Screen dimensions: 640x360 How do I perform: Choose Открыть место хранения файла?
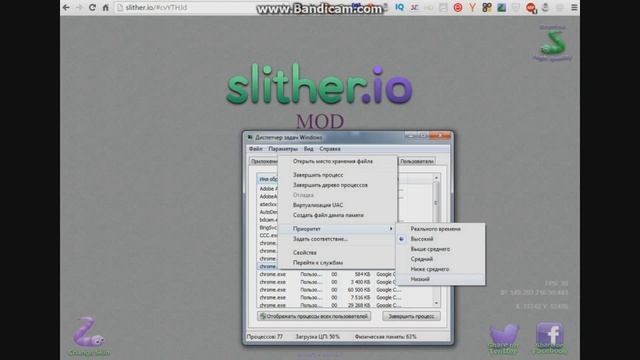pyautogui.click(x=337, y=161)
